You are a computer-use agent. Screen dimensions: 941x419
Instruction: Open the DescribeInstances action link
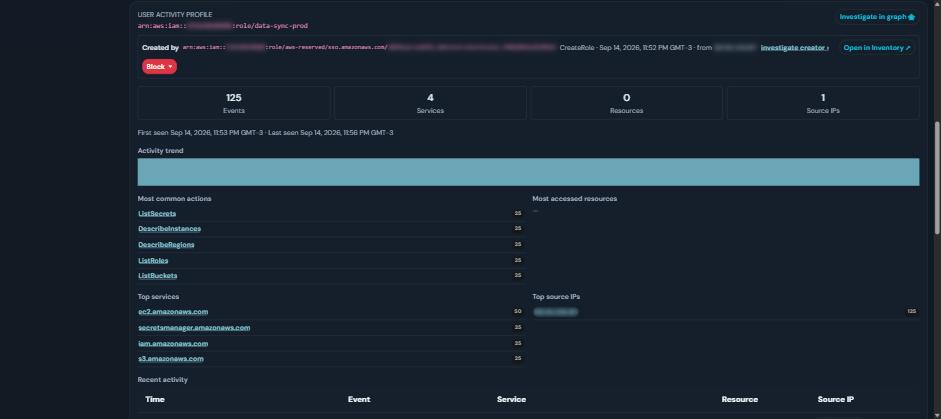point(169,229)
